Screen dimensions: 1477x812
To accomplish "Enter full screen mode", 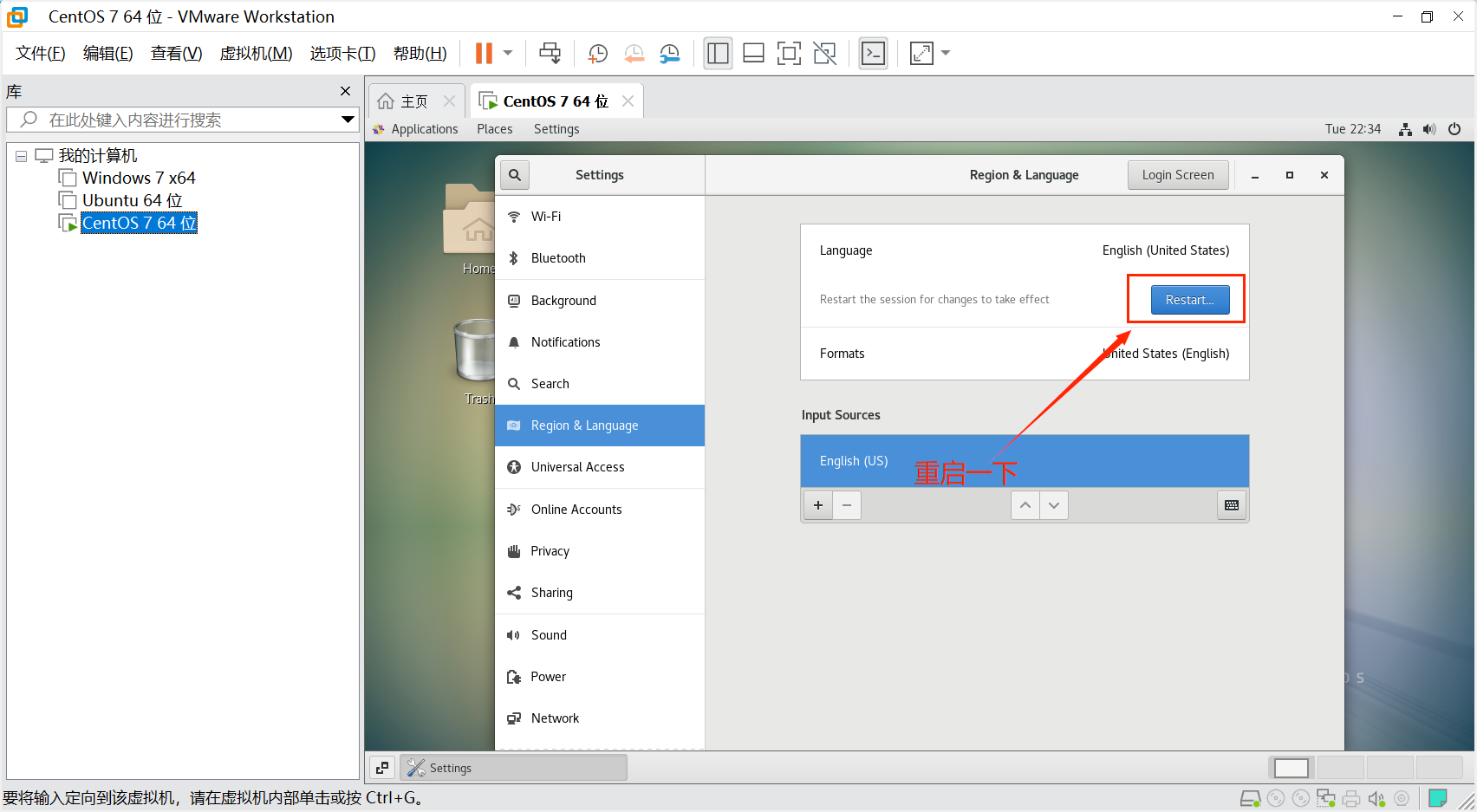I will pyautogui.click(x=789, y=53).
